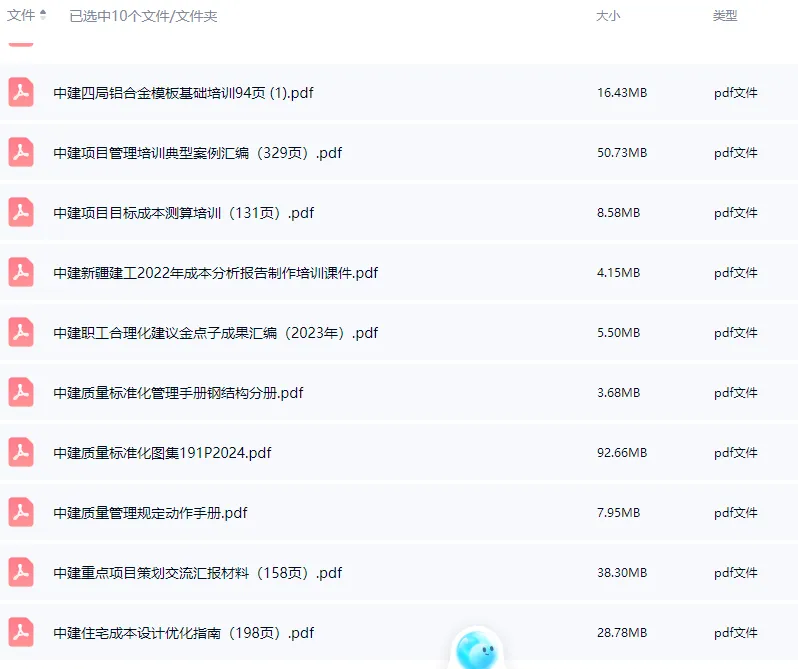Sort by 文件 column arrow
This screenshot has height=669, width=798.
pos(43,15)
